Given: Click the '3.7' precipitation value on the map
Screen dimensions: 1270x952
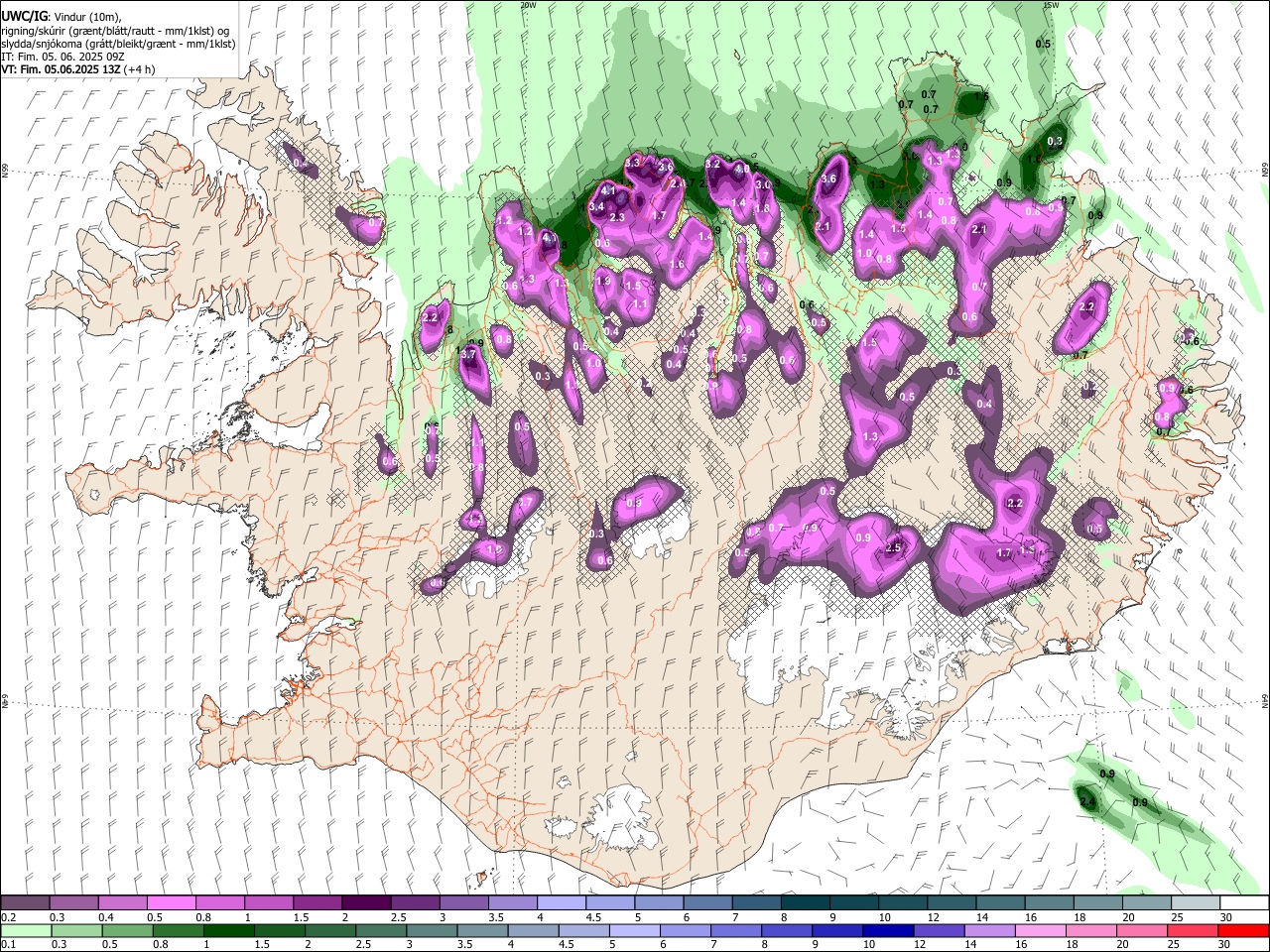Looking at the screenshot, I should 467,353.
